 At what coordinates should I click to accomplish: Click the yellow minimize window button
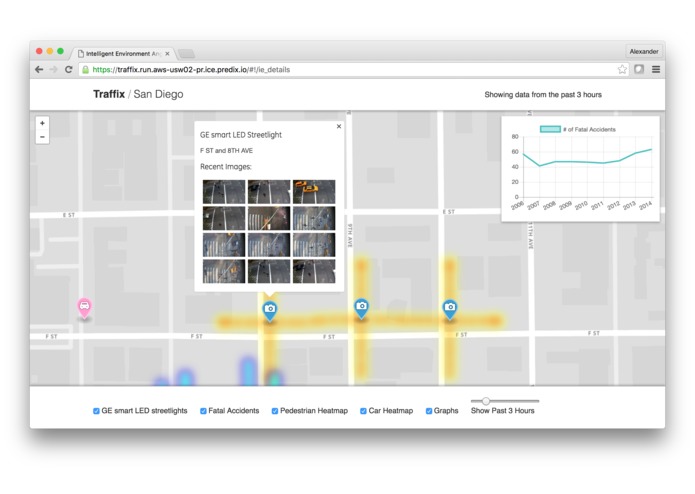click(50, 51)
